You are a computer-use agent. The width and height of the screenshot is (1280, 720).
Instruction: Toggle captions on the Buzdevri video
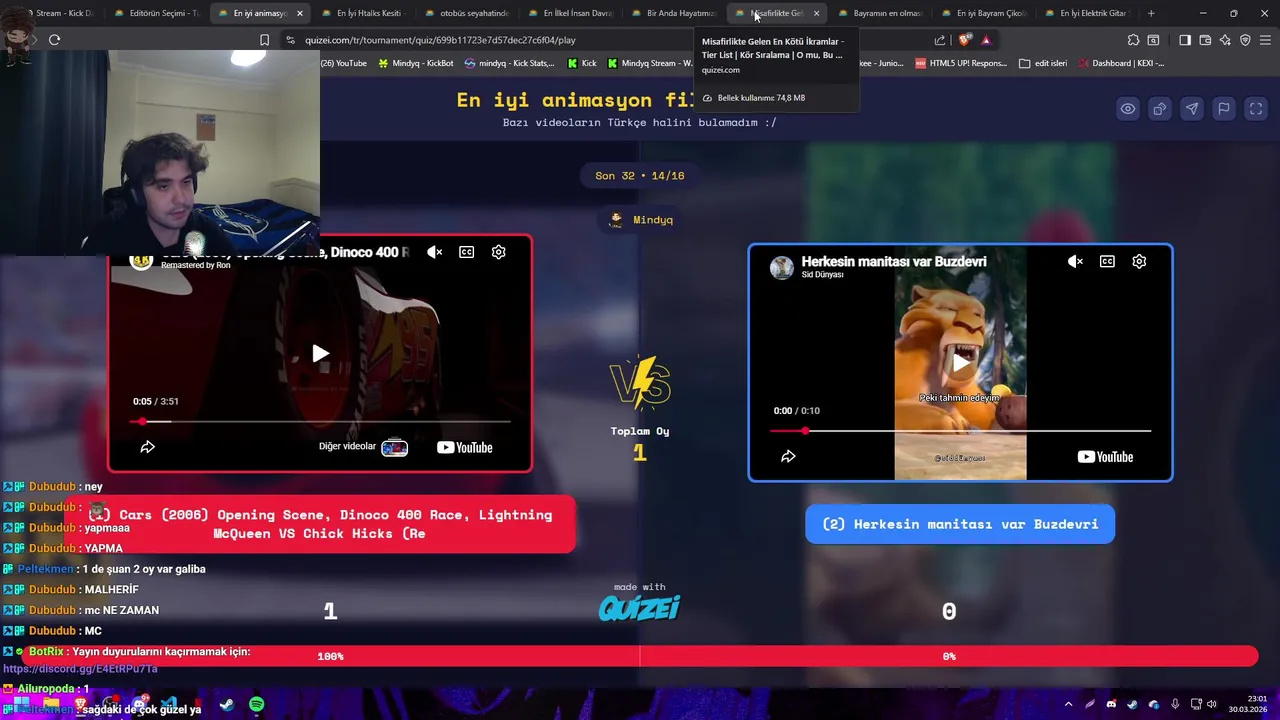pos(1107,261)
